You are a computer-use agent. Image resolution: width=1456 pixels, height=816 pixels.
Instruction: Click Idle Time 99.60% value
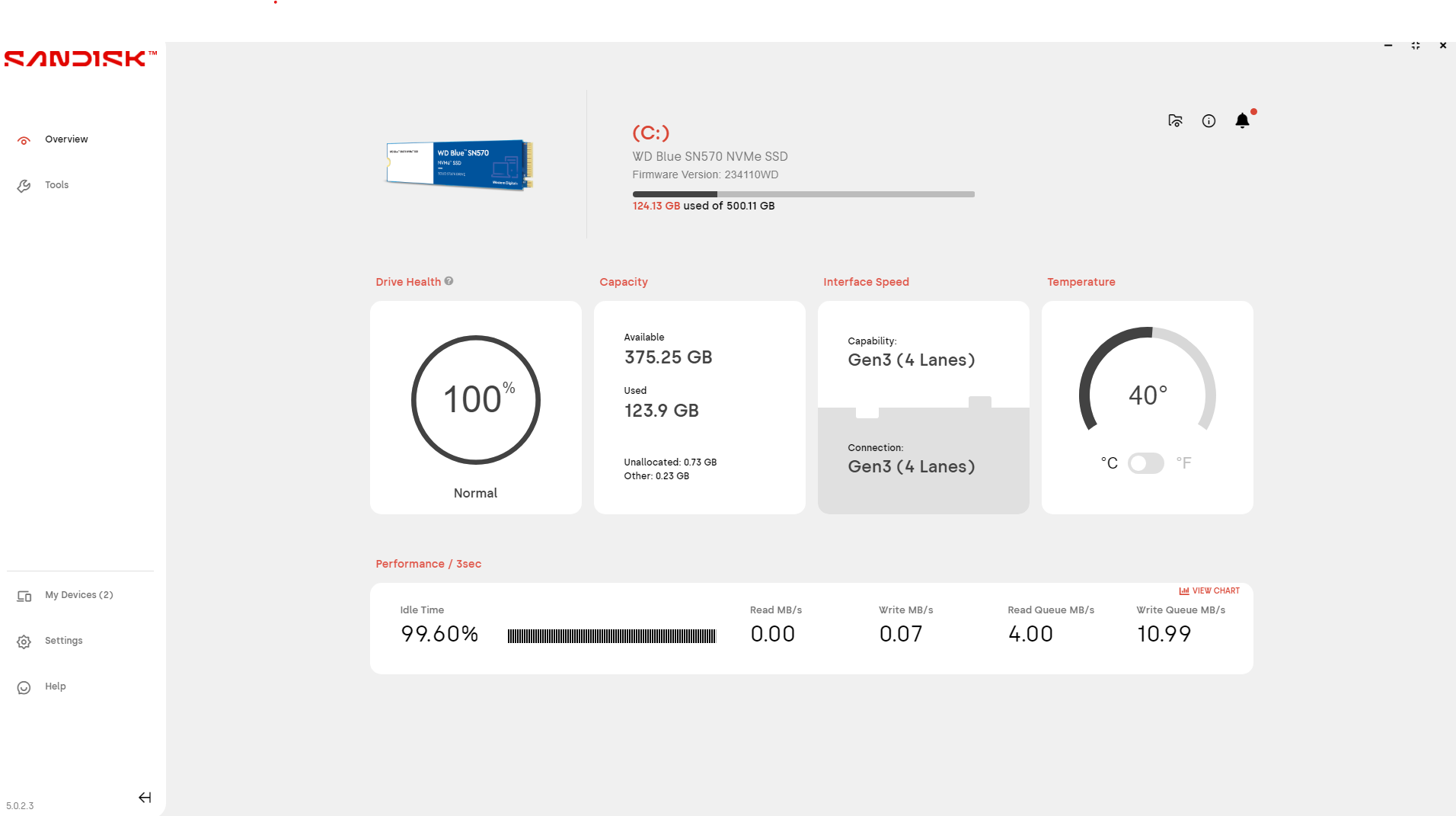coord(439,634)
